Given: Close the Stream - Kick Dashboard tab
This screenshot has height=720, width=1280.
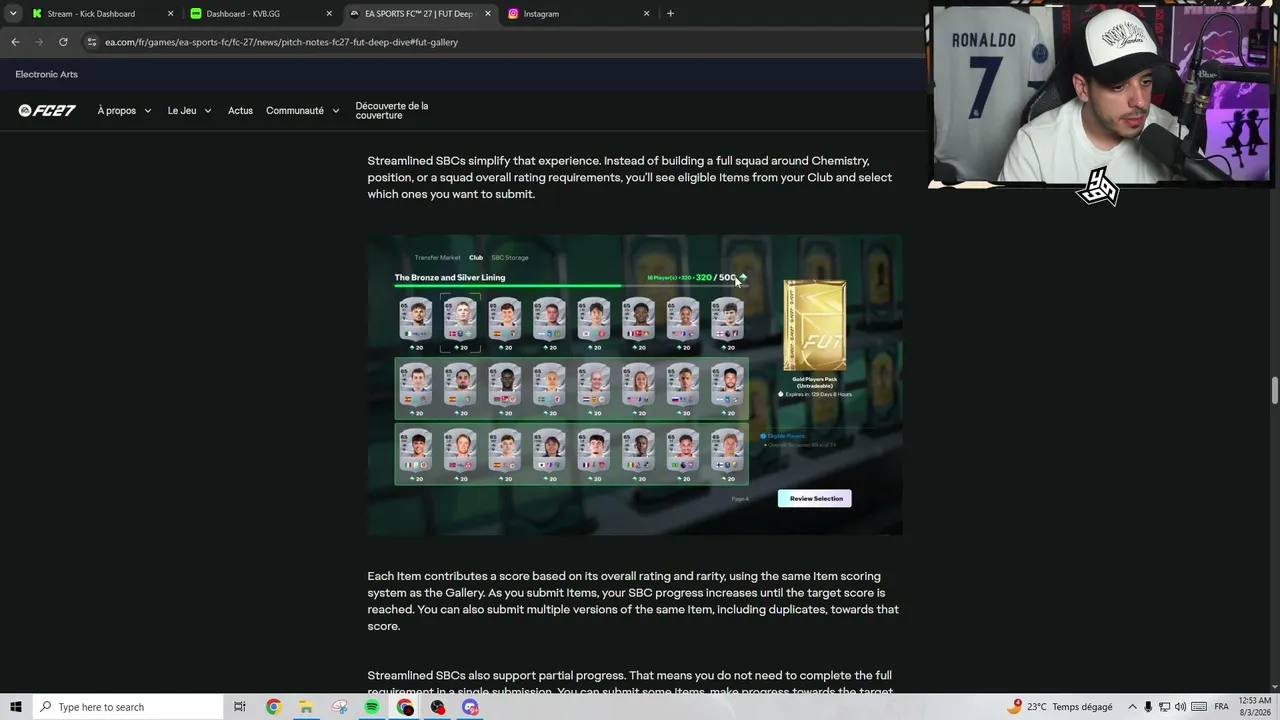Looking at the screenshot, I should click(170, 14).
